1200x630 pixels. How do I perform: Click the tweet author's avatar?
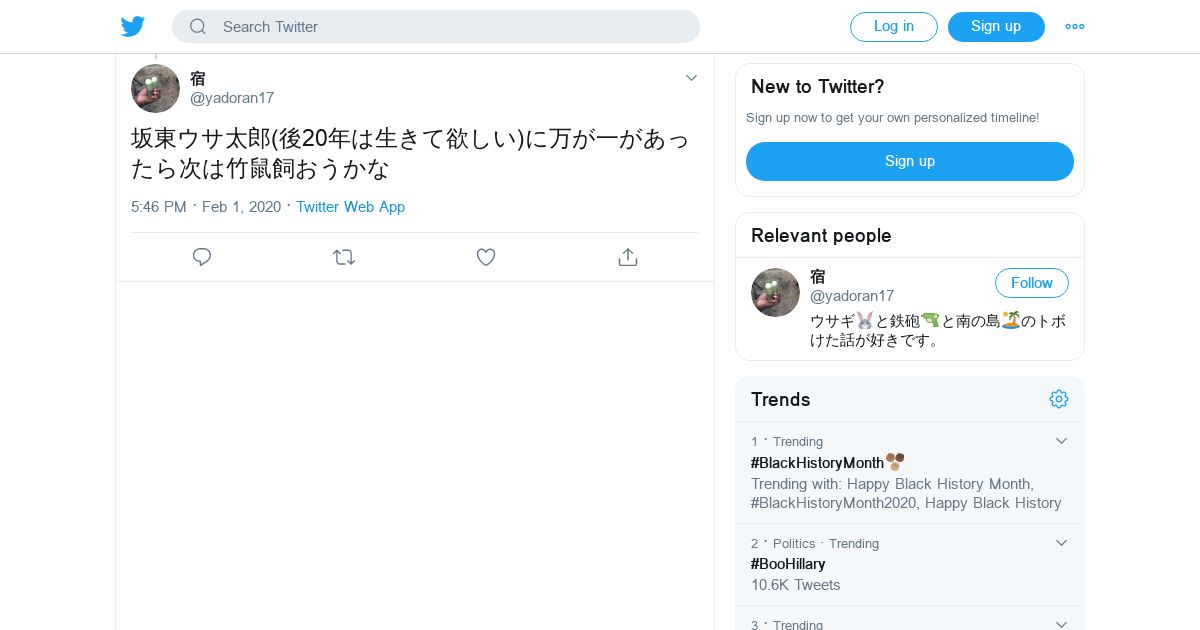[155, 89]
